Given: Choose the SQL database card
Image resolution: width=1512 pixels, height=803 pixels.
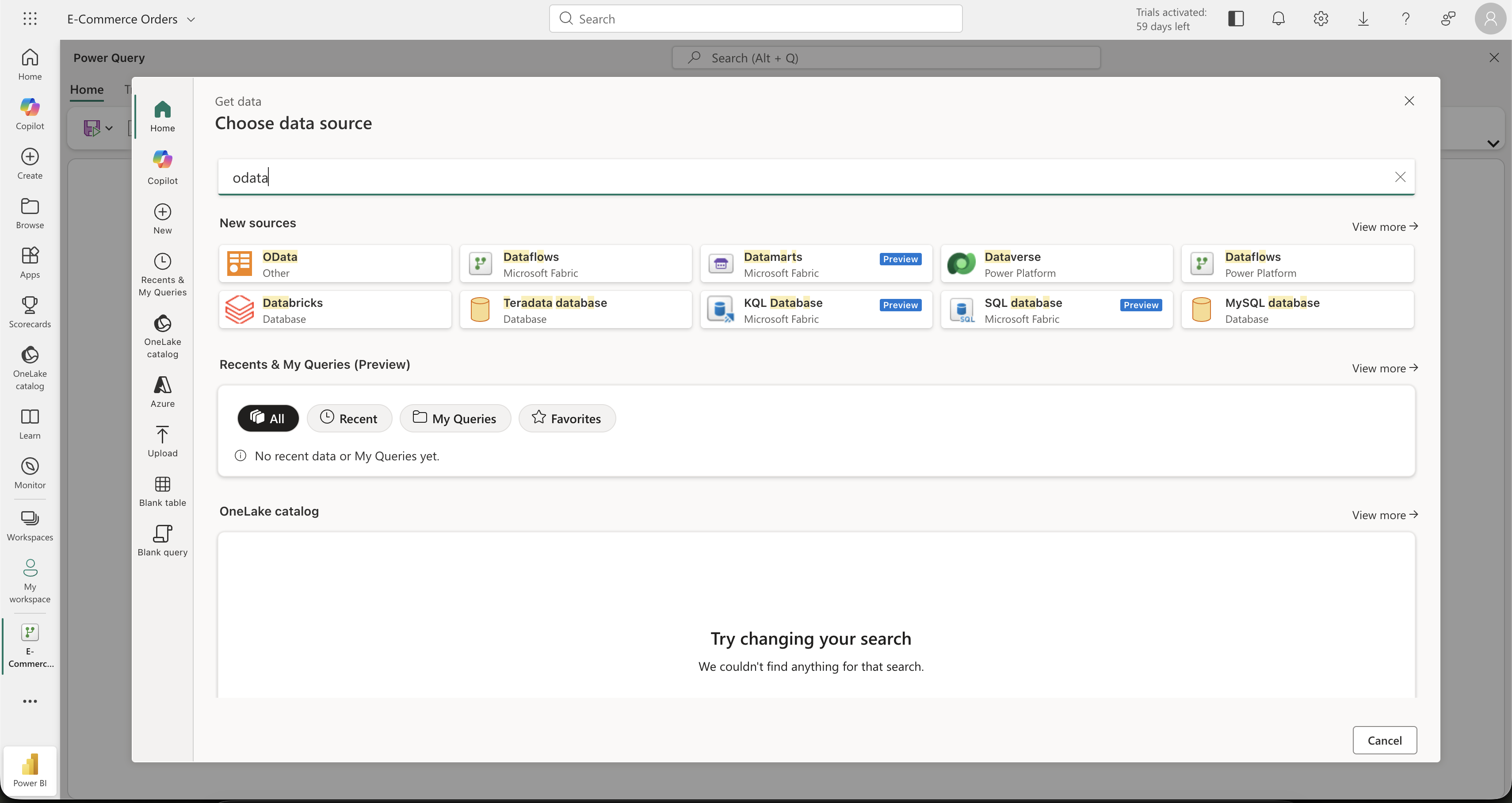Looking at the screenshot, I should [1057, 310].
